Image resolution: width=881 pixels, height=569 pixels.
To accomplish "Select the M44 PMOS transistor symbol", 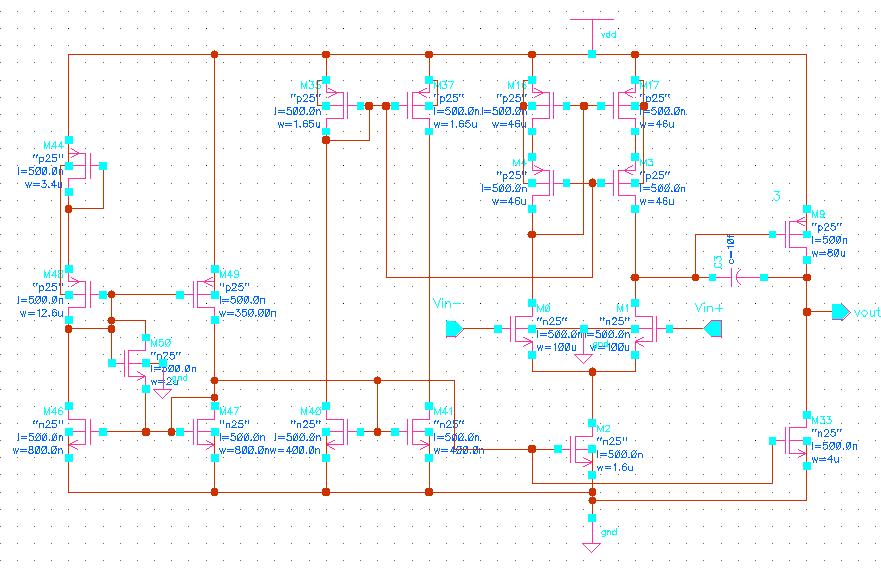I will click(x=84, y=166).
